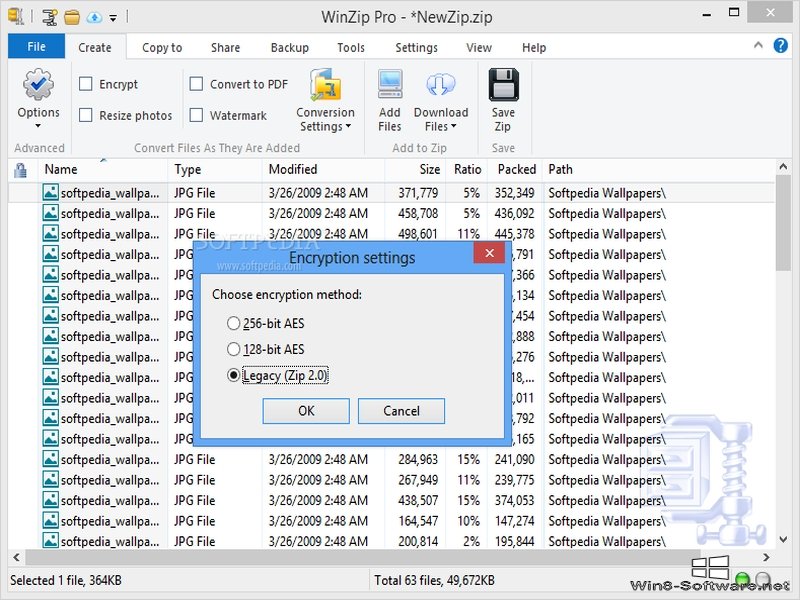800x600 pixels.
Task: Select the file with packed size 147,274
Action: coord(391,521)
